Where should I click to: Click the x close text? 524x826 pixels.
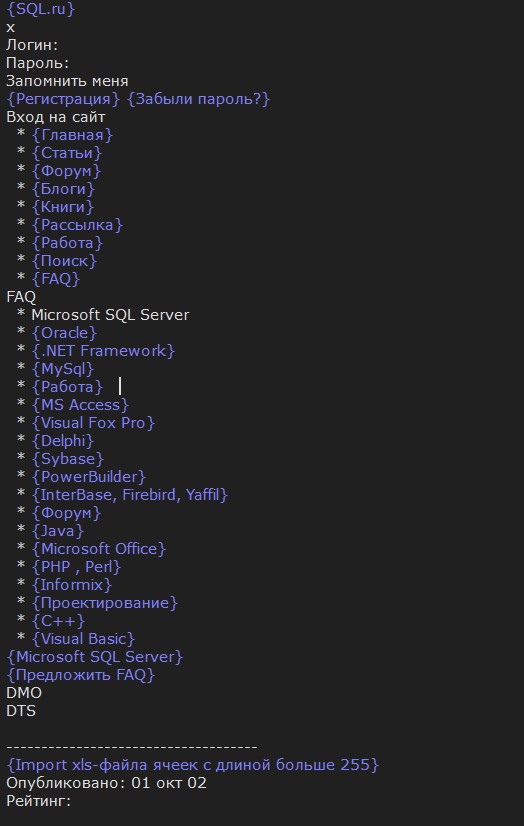pyautogui.click(x=11, y=27)
